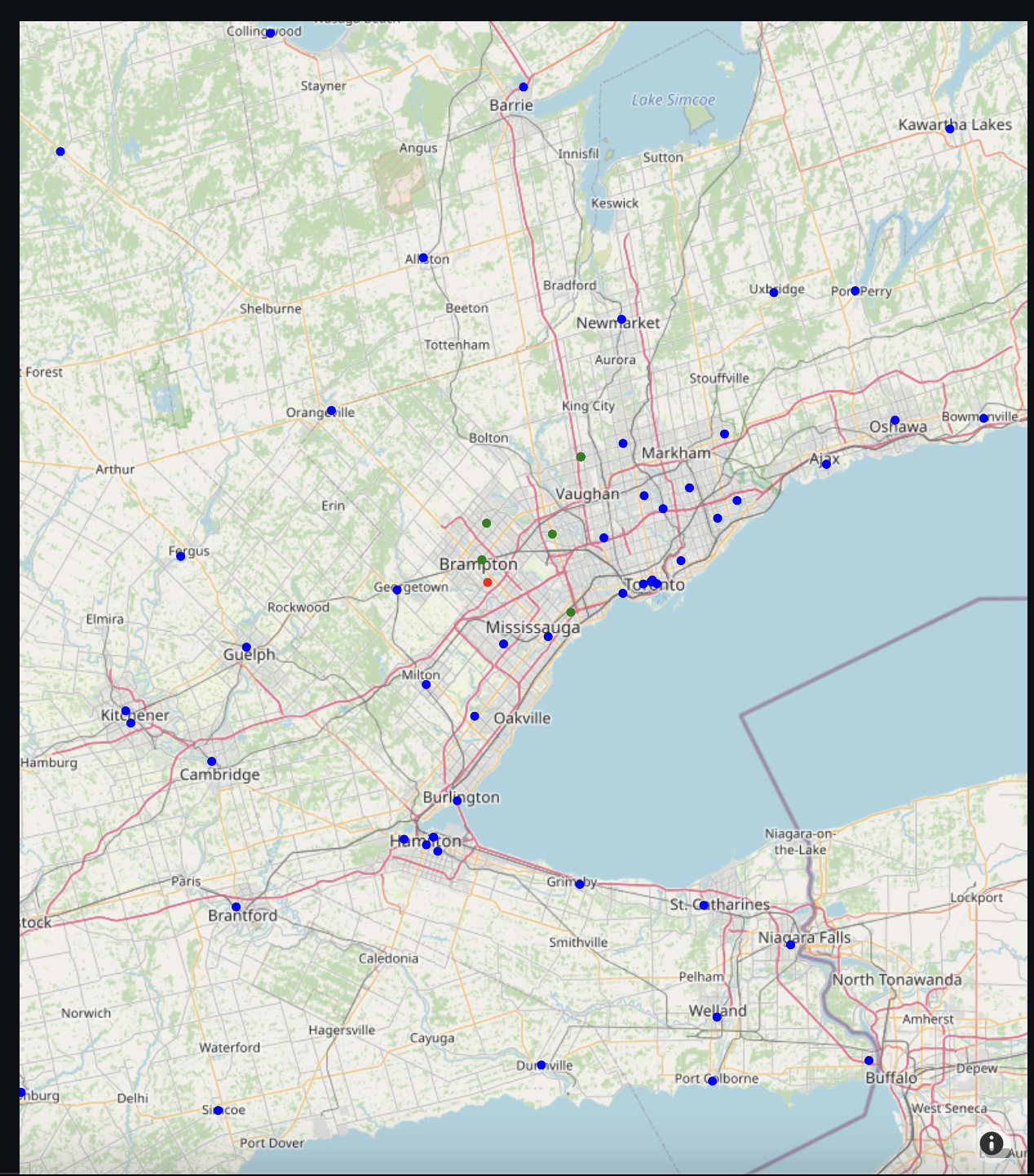
Task: Open the map info attribution icon
Action: coord(991,1143)
